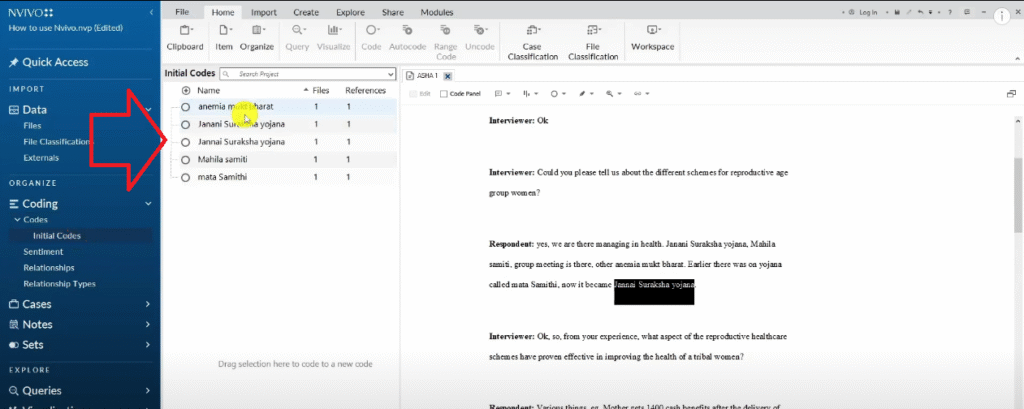Screen dimensions: 1024x409
Task: Click the undock document window icon
Action: [x=1012, y=94]
